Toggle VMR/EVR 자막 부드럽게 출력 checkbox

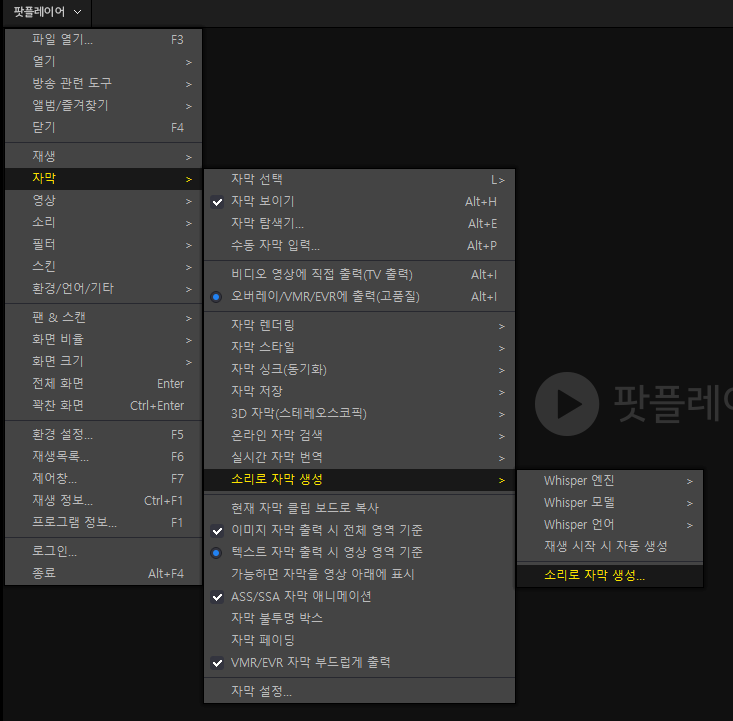[359, 663]
